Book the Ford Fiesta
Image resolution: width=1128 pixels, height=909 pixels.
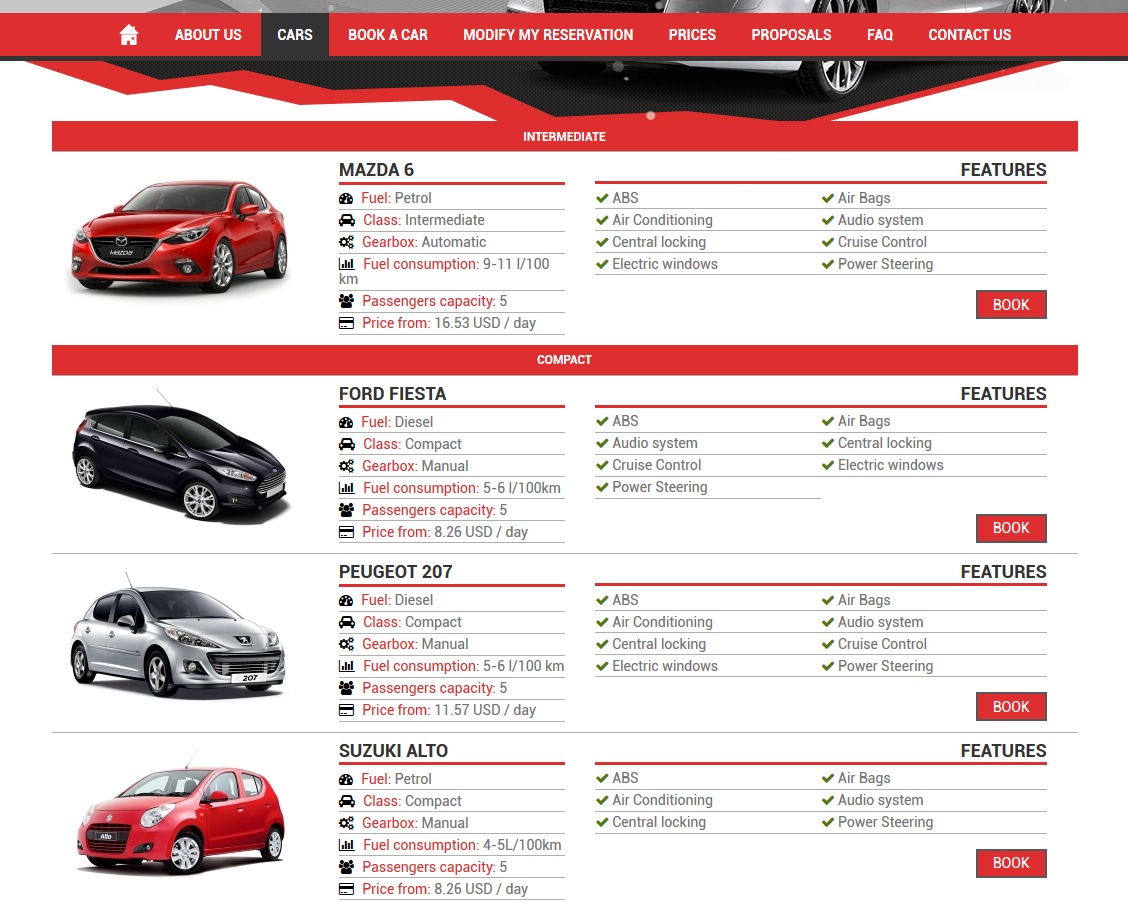1011,528
